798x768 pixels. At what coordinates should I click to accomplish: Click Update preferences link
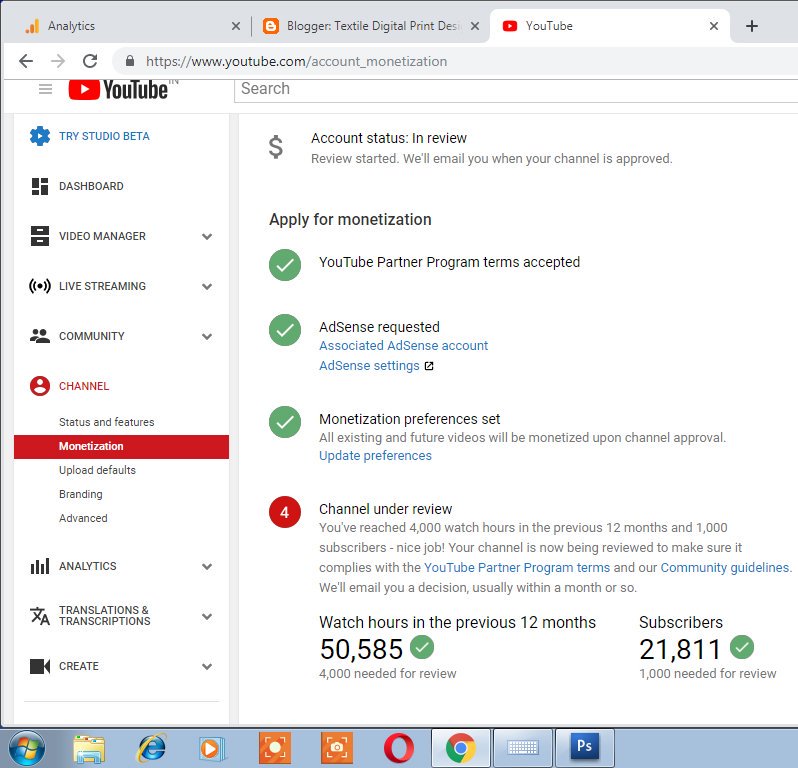pos(375,456)
